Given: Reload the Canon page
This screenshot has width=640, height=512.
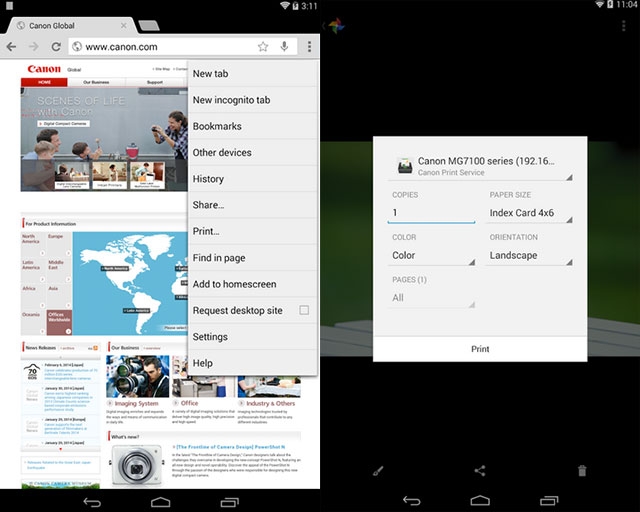Looking at the screenshot, I should click(56, 47).
